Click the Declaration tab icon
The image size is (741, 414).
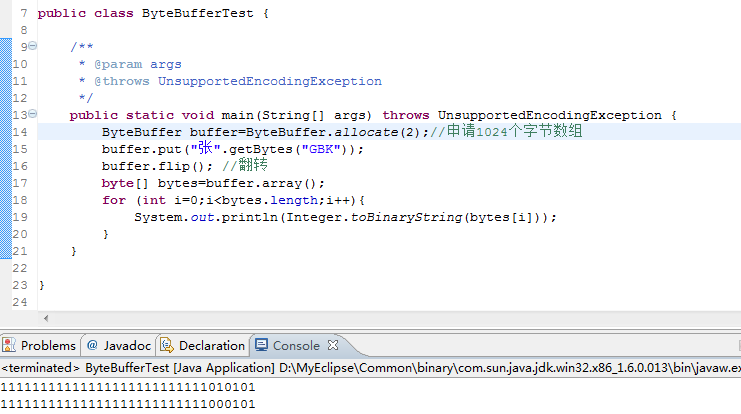click(x=166, y=345)
